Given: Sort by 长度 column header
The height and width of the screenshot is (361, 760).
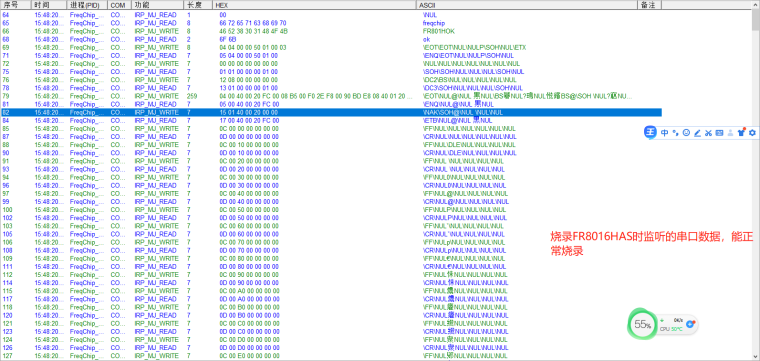Looking at the screenshot, I should [198, 4].
